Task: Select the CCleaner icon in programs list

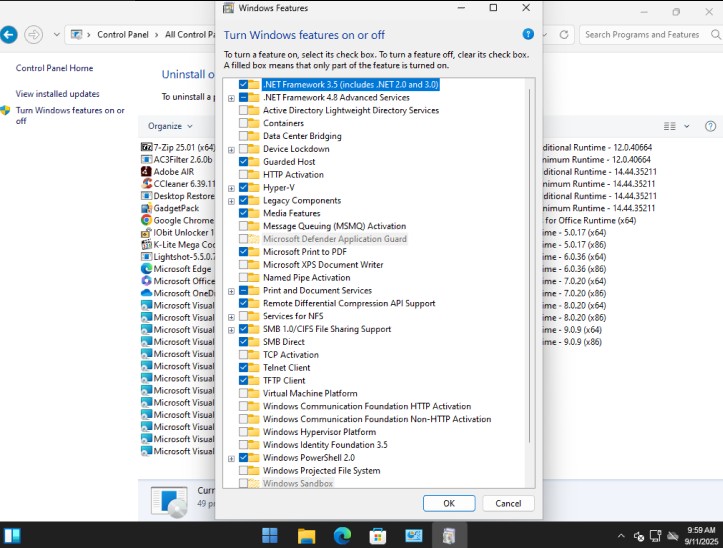Action: coord(146,184)
